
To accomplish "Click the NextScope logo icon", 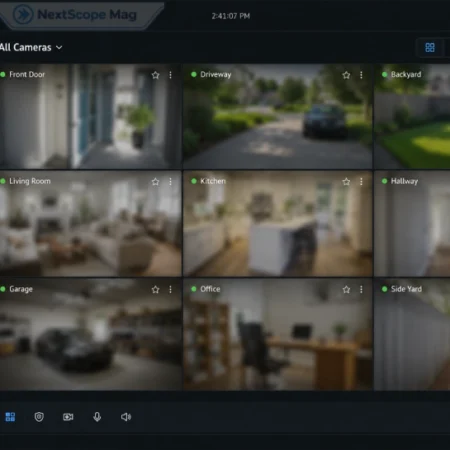I will click(x=23, y=14).
